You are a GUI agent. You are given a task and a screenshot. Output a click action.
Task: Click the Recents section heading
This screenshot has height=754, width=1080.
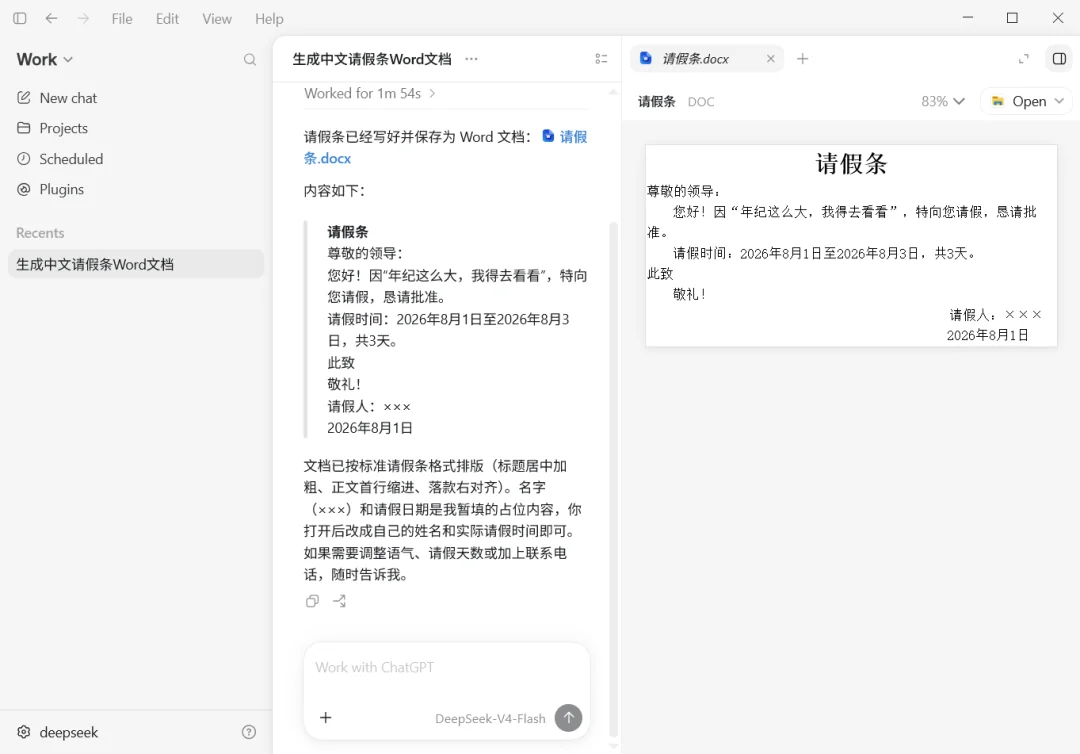tap(40, 233)
